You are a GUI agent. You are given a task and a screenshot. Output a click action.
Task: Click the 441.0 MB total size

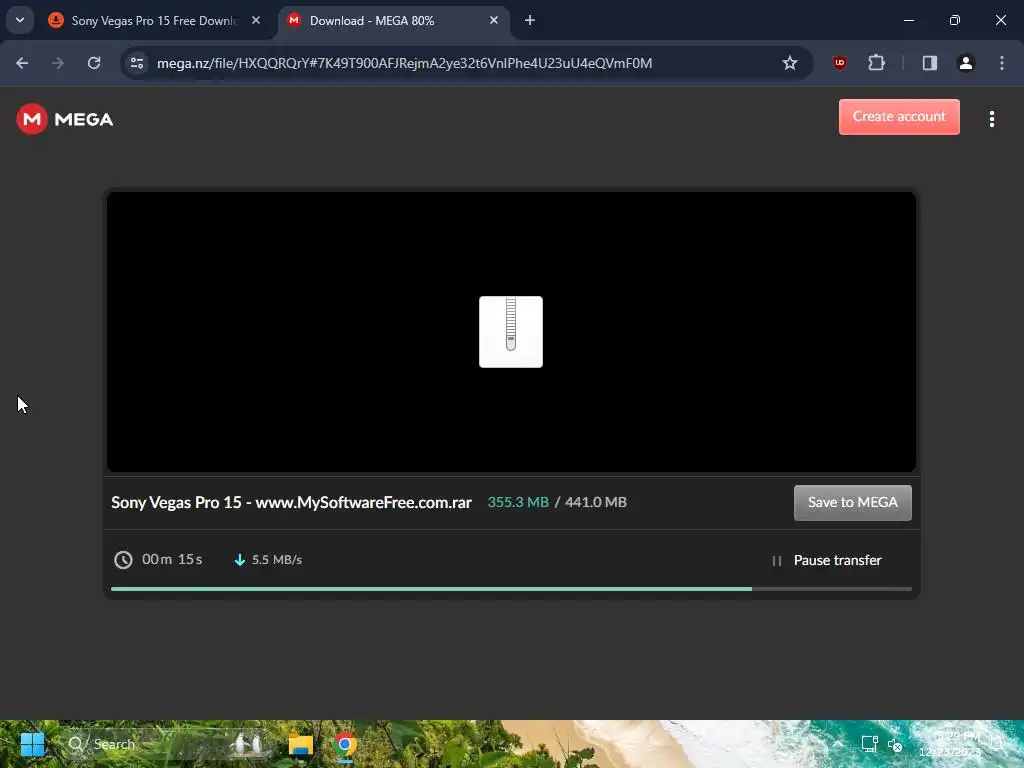[x=596, y=502]
